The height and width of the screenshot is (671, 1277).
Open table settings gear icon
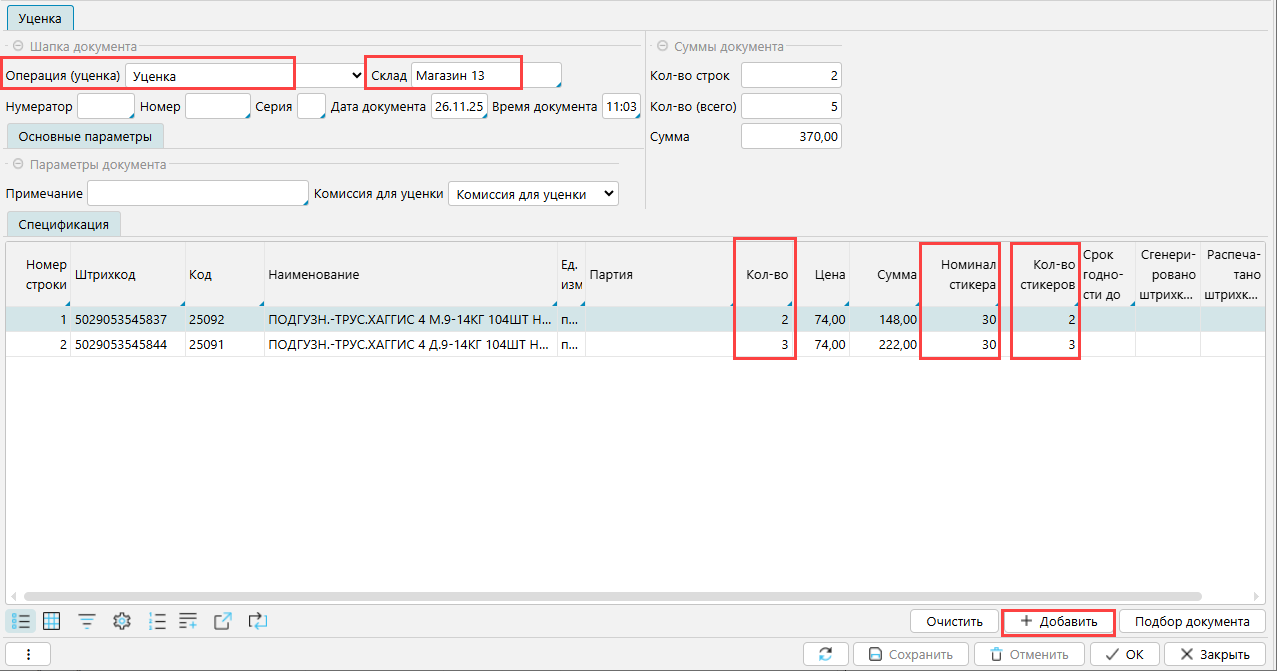pos(122,621)
